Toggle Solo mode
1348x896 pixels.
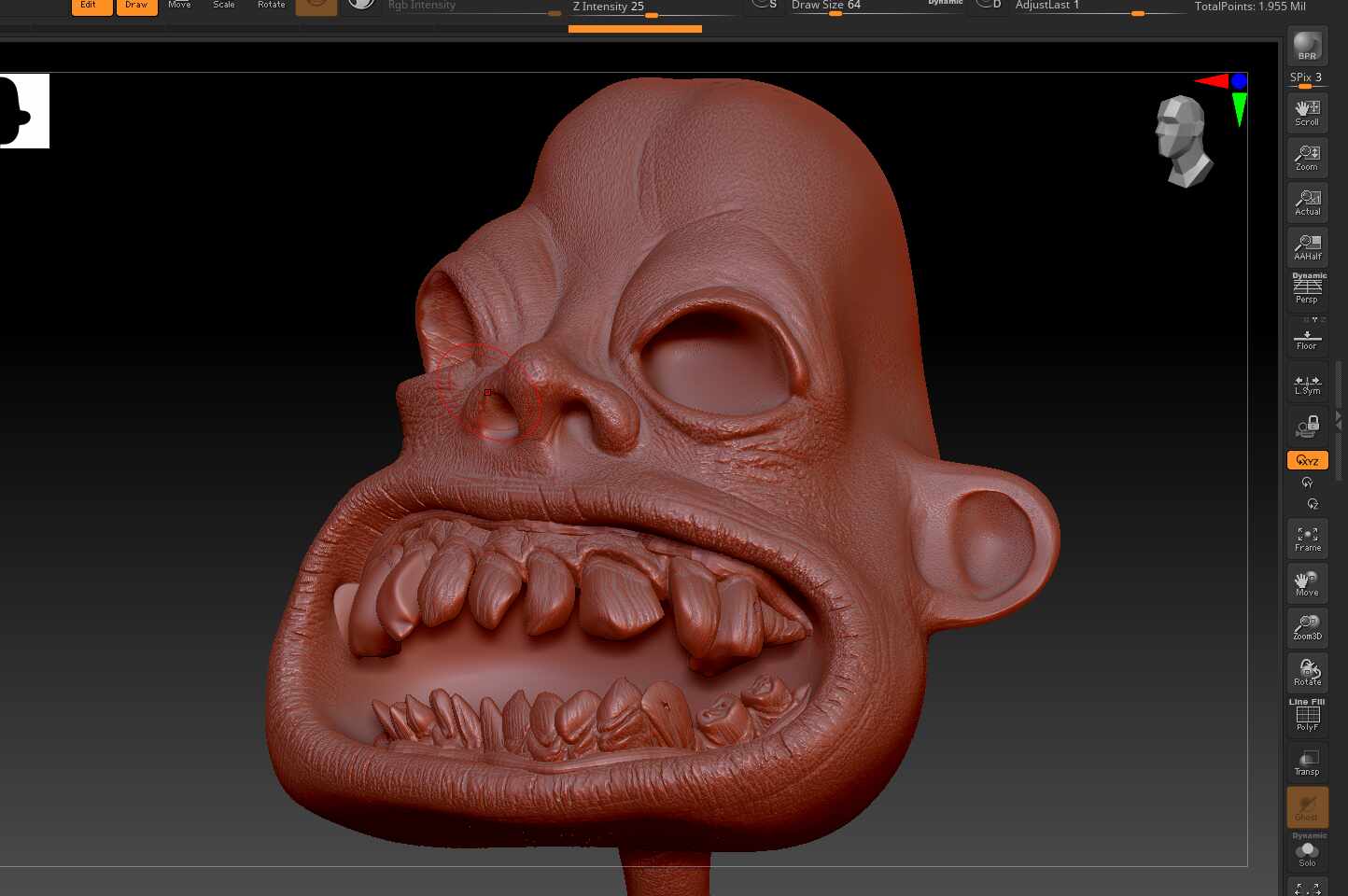click(1307, 851)
